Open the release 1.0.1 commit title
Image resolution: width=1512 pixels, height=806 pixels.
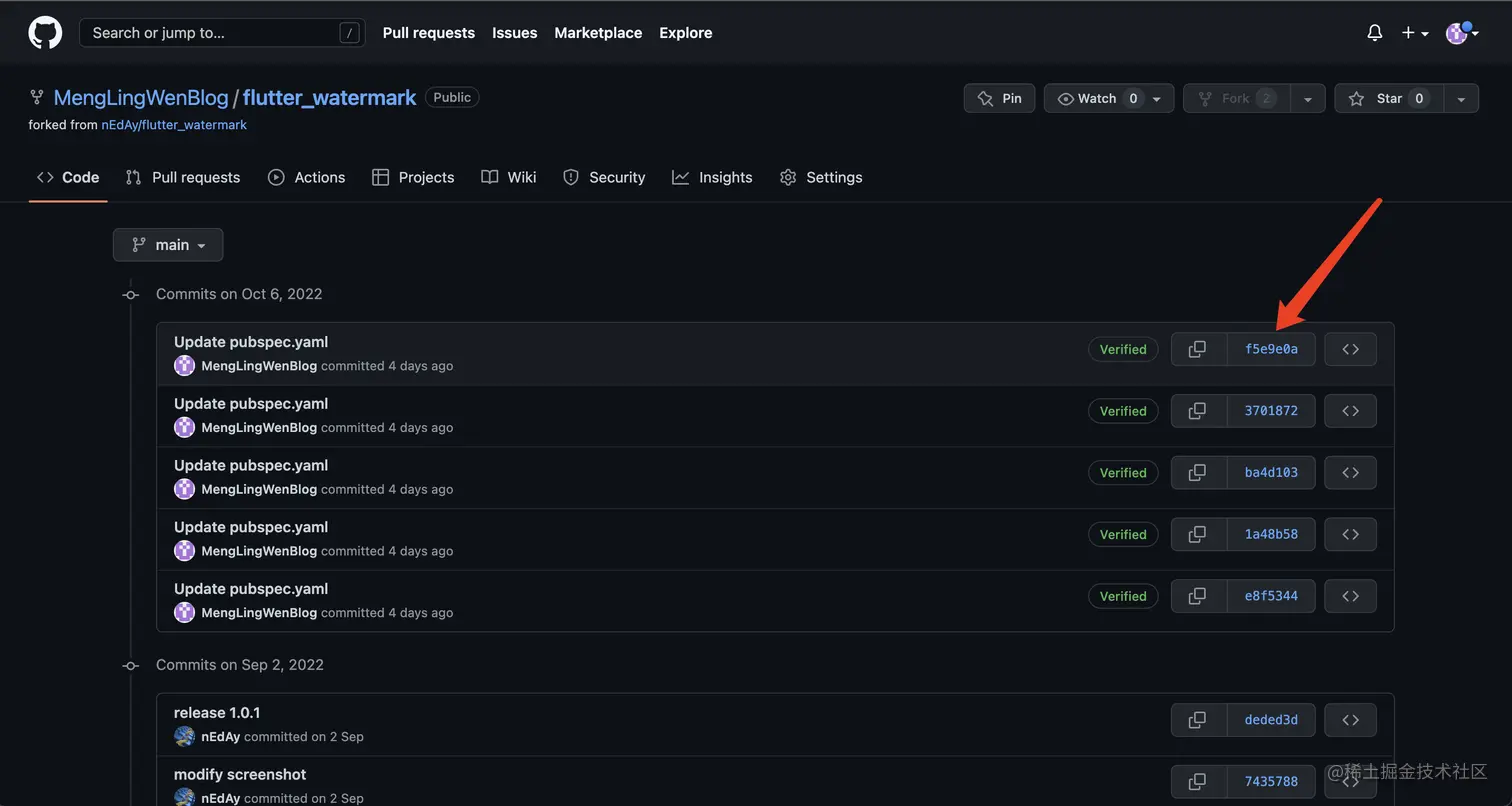coord(217,713)
